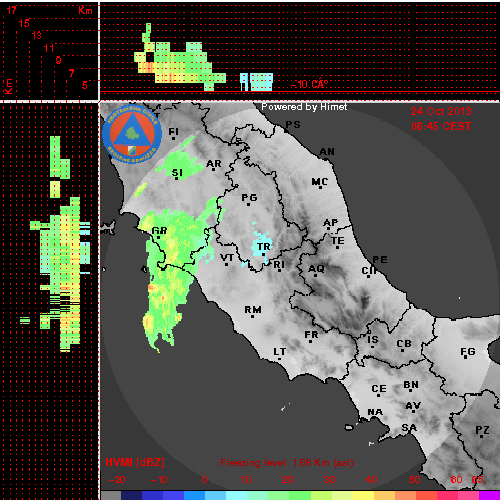Click the '5' km altitude label
The image size is (500, 500).
(x=85, y=86)
